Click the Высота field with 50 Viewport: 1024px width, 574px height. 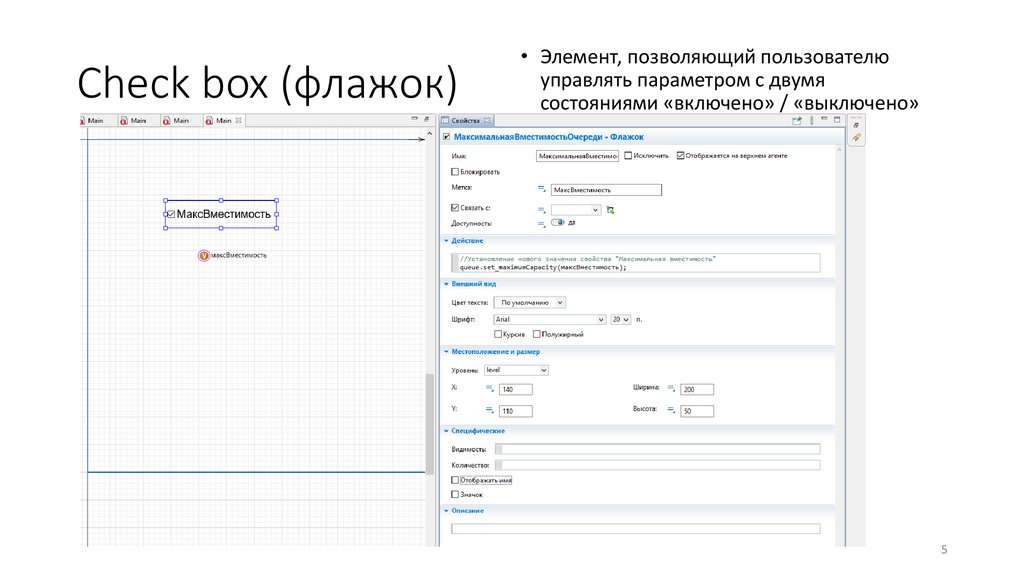tap(697, 411)
